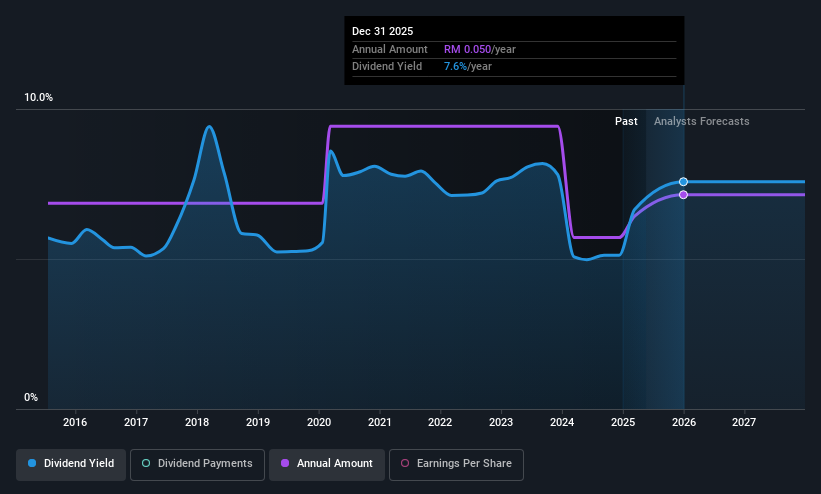Click the 7.6%/year yield value in tooltip
Screen dimensions: 821x494
468,67
